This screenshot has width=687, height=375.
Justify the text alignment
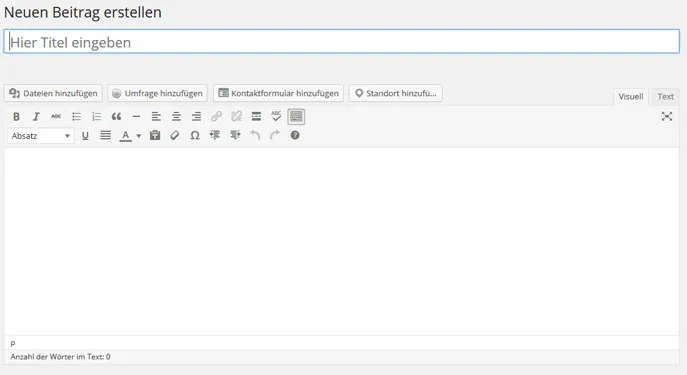click(105, 136)
